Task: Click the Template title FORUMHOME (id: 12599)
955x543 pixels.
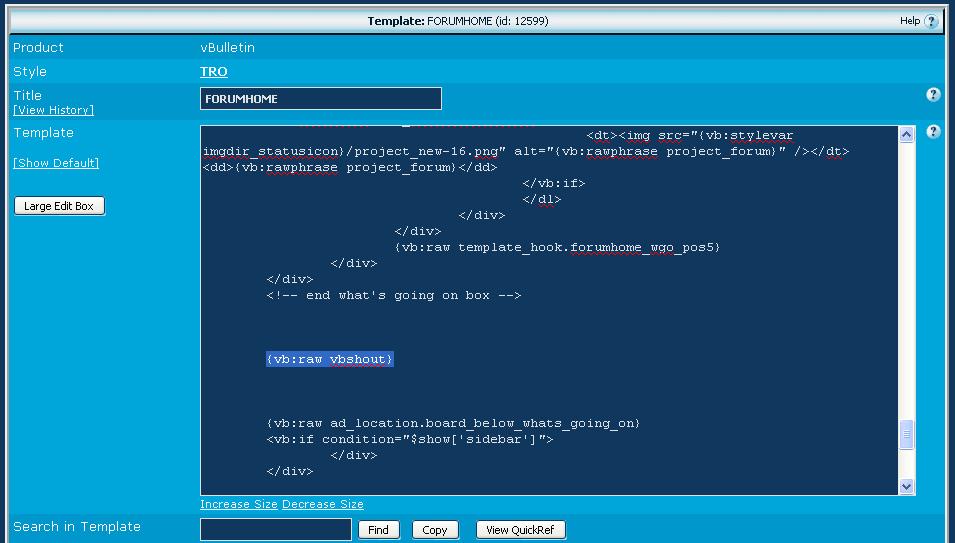Action: [x=458, y=21]
